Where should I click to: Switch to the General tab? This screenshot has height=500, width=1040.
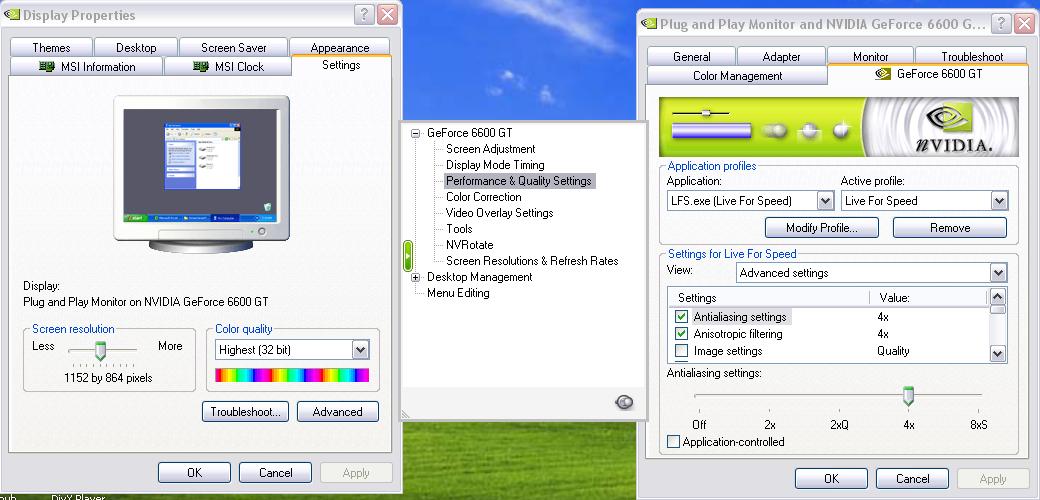pyautogui.click(x=691, y=57)
